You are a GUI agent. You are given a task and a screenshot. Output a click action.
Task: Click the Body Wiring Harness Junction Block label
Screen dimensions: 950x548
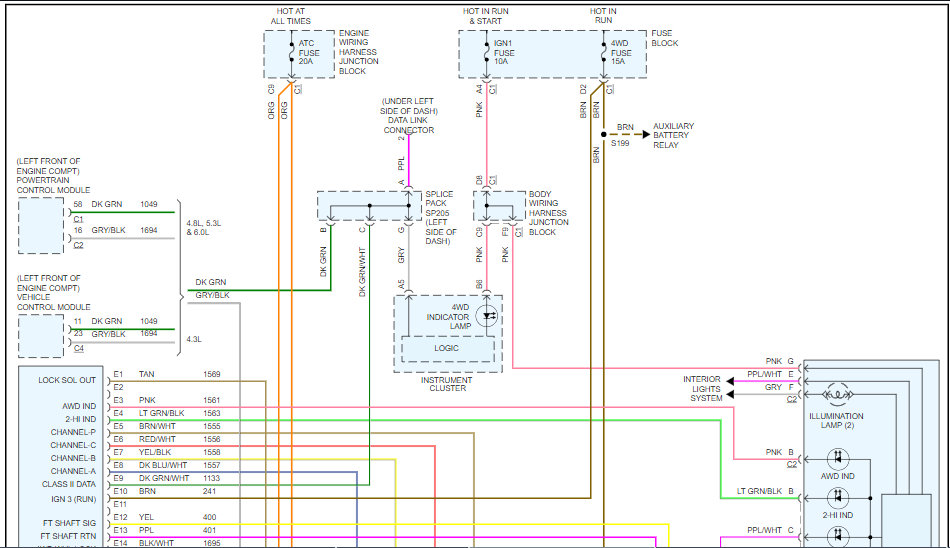549,212
